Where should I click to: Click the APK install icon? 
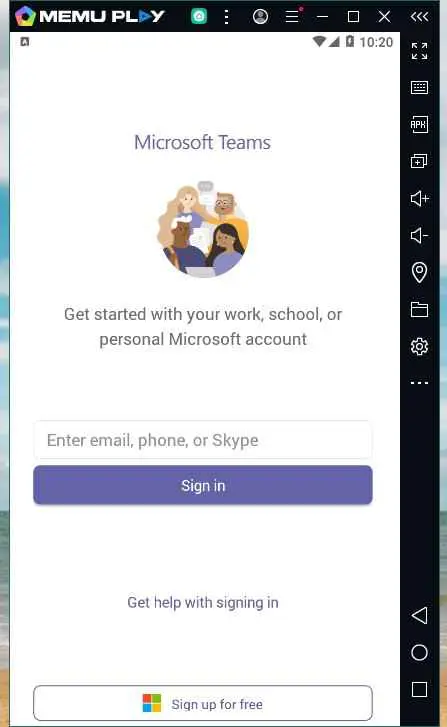click(419, 124)
